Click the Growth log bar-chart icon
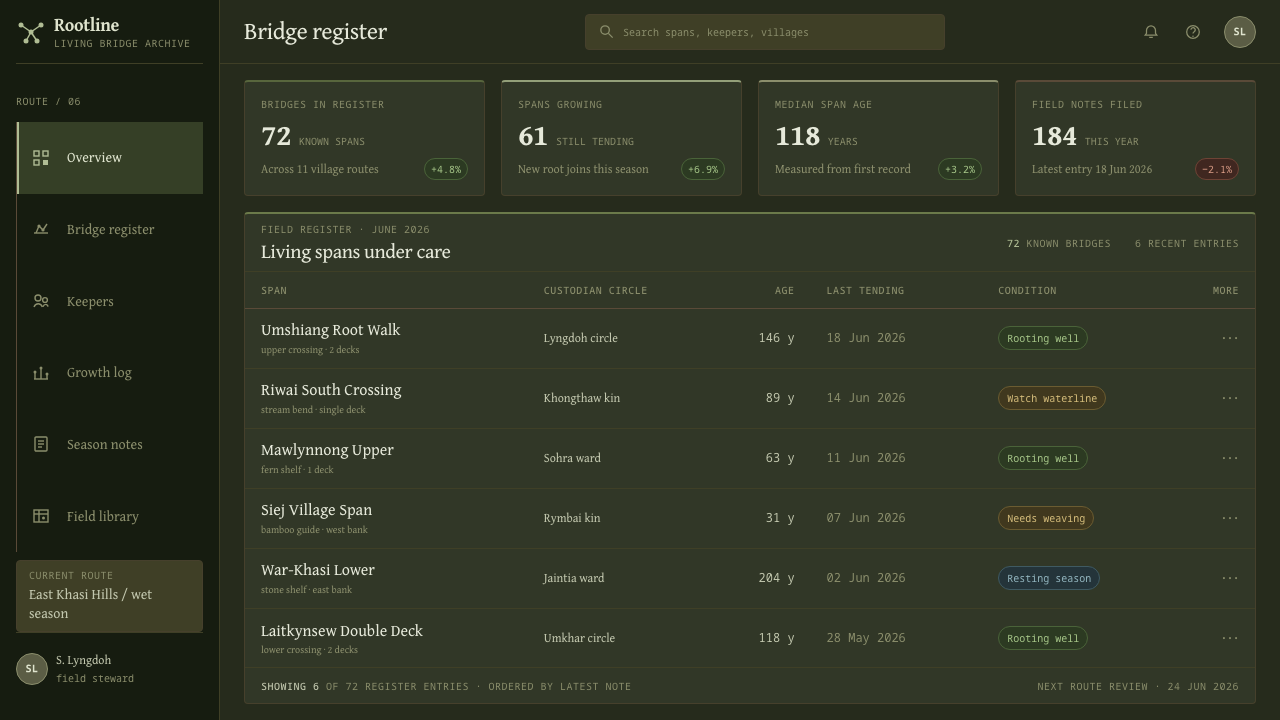The width and height of the screenshot is (1280, 720). (x=41, y=373)
